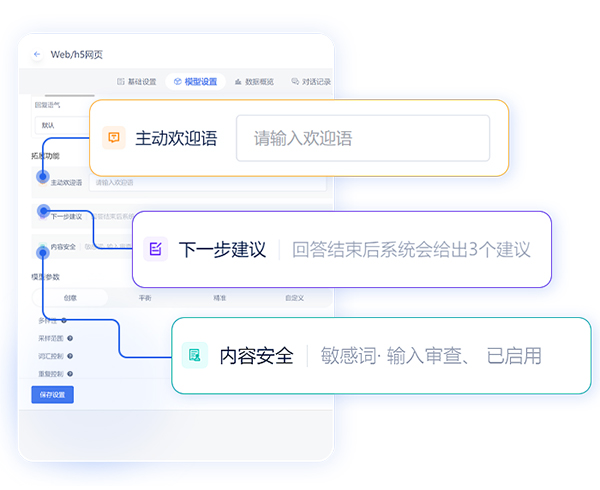The image size is (600, 490).
Task: Click the 拓展功能 section heading
Action: click(45, 156)
